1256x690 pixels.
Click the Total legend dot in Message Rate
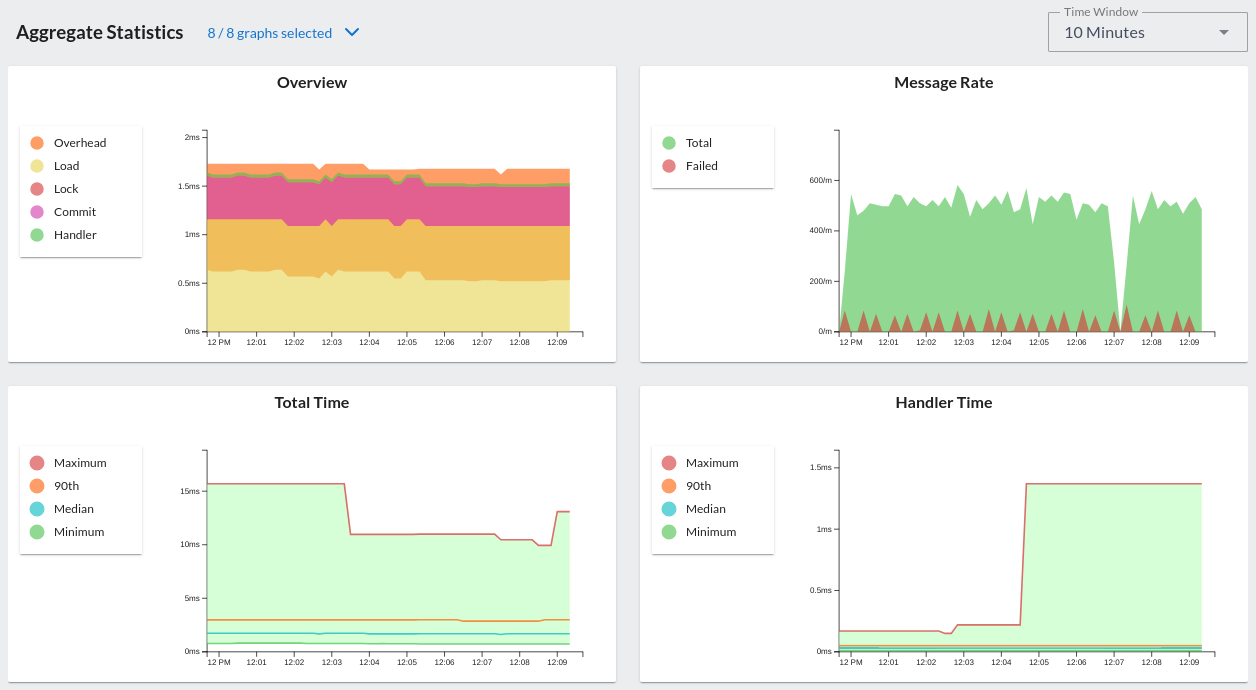tap(669, 143)
